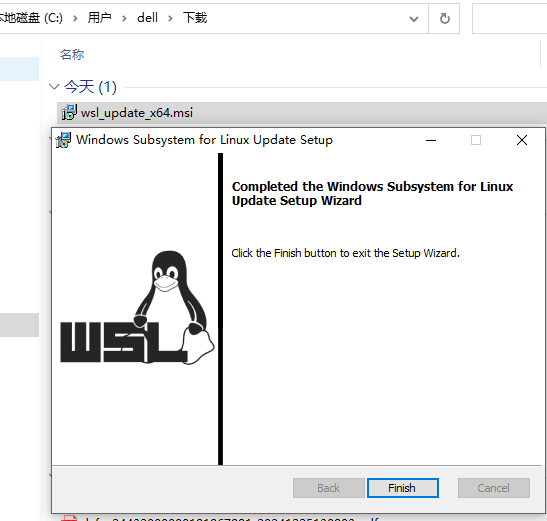Collapse the 今天 (1) file group
The image size is (547, 521).
54,87
